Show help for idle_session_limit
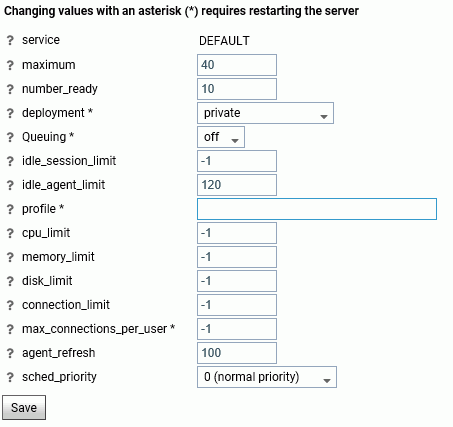This screenshot has height=427, width=453. click(10, 161)
